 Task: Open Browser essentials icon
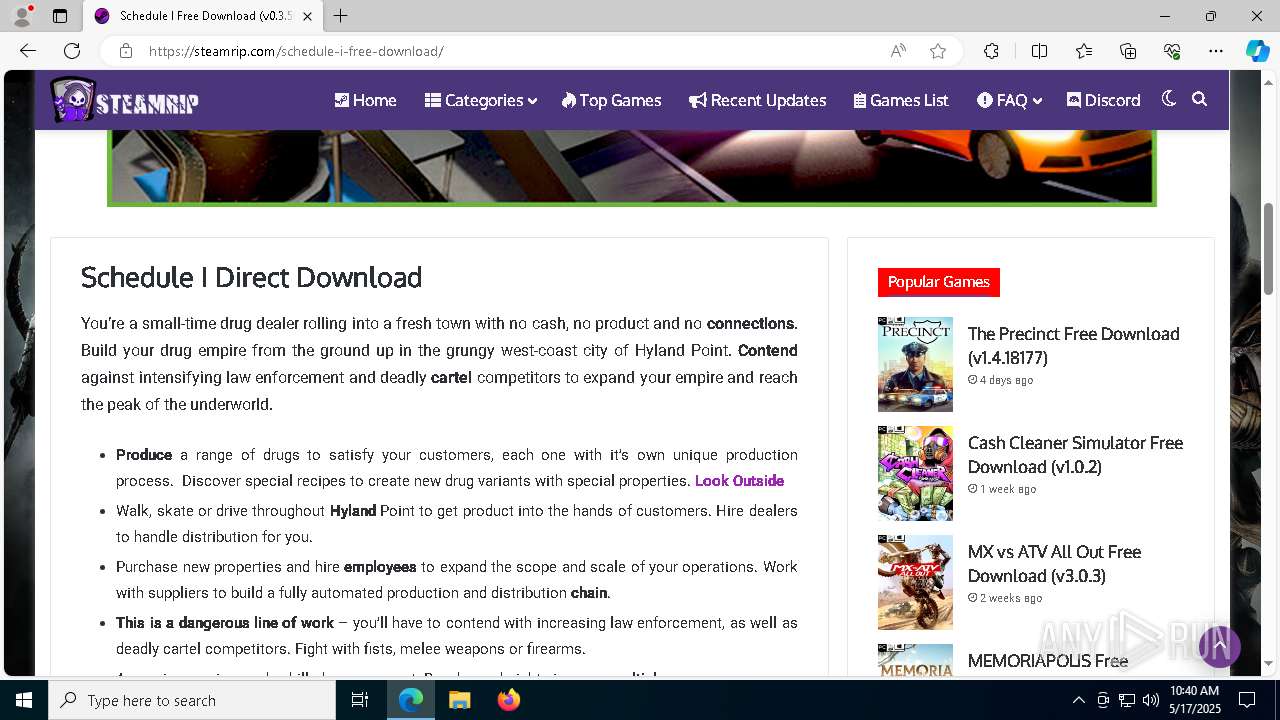1172,51
